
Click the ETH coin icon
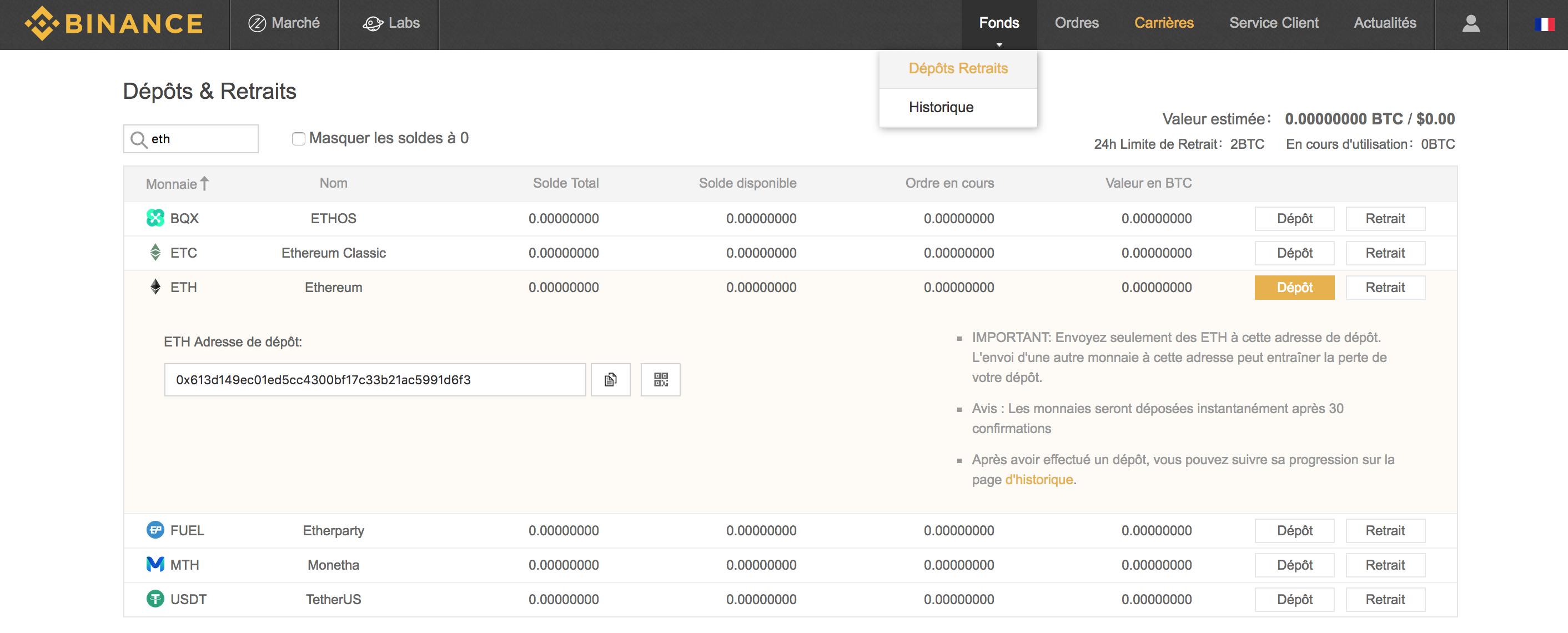[155, 287]
